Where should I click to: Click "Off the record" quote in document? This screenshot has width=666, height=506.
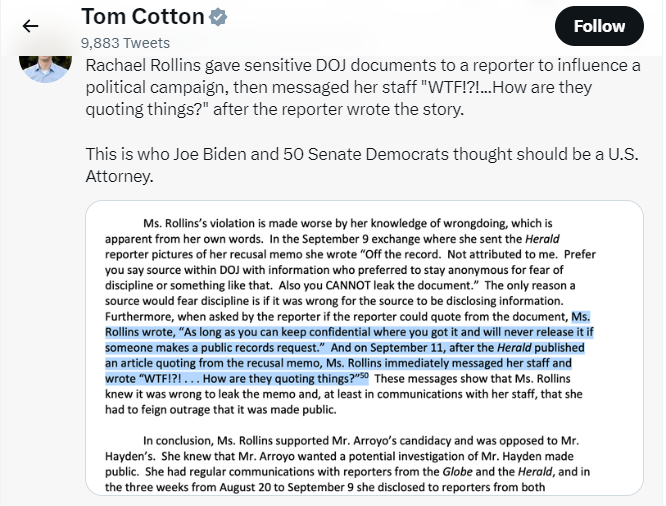click(x=400, y=254)
